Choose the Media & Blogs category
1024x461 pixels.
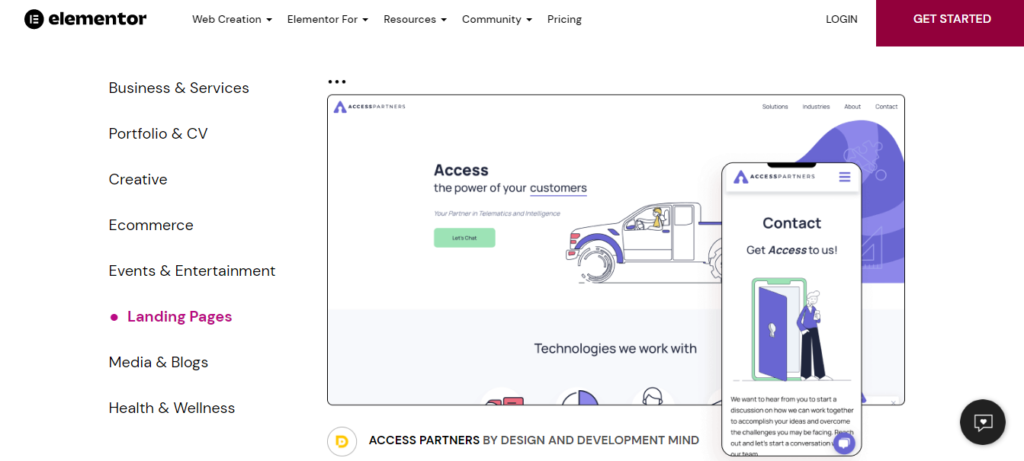coord(158,362)
